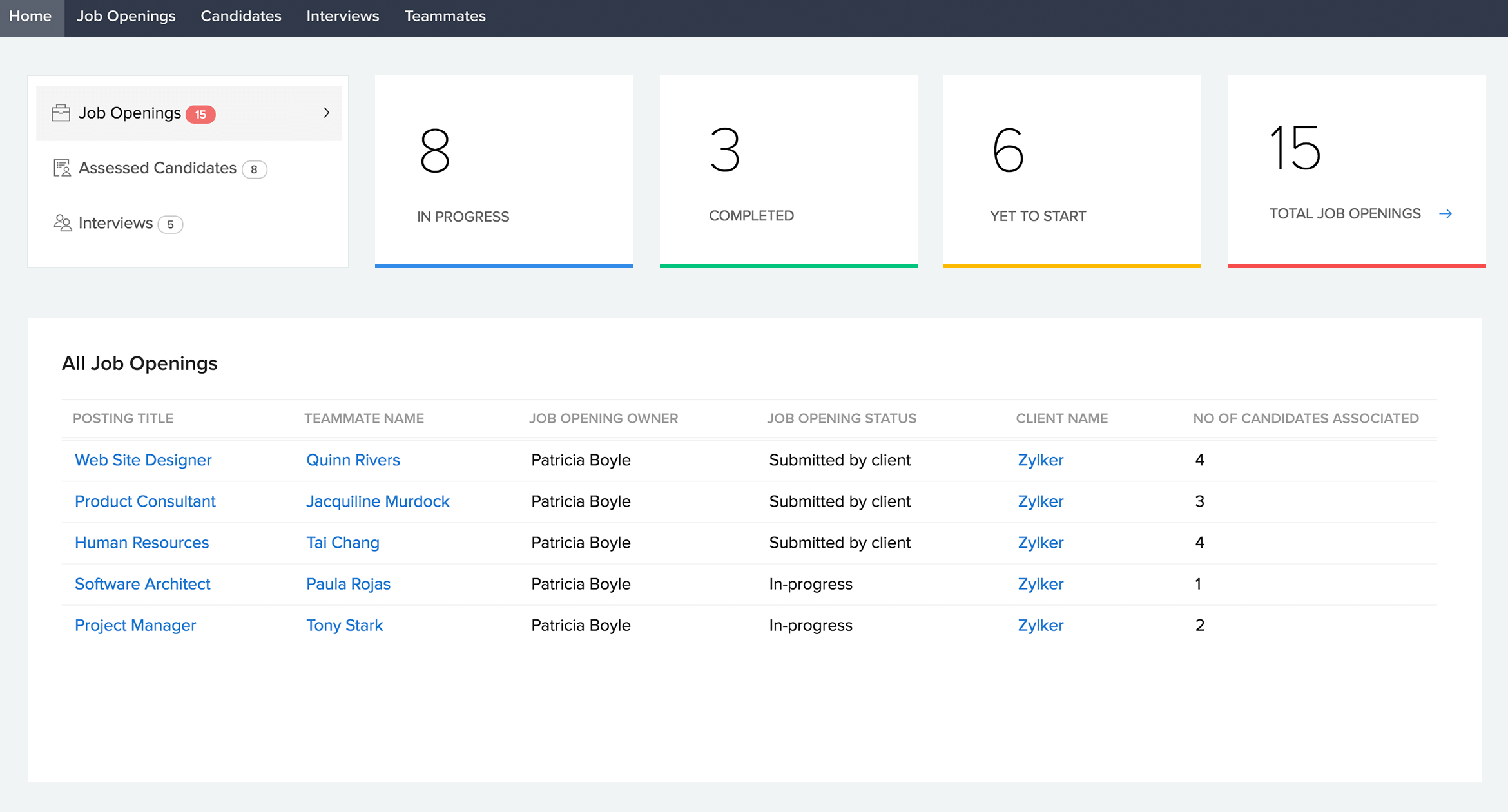Image resolution: width=1508 pixels, height=812 pixels.
Task: Open Zylker client from the Human Resources row
Action: [x=1040, y=542]
